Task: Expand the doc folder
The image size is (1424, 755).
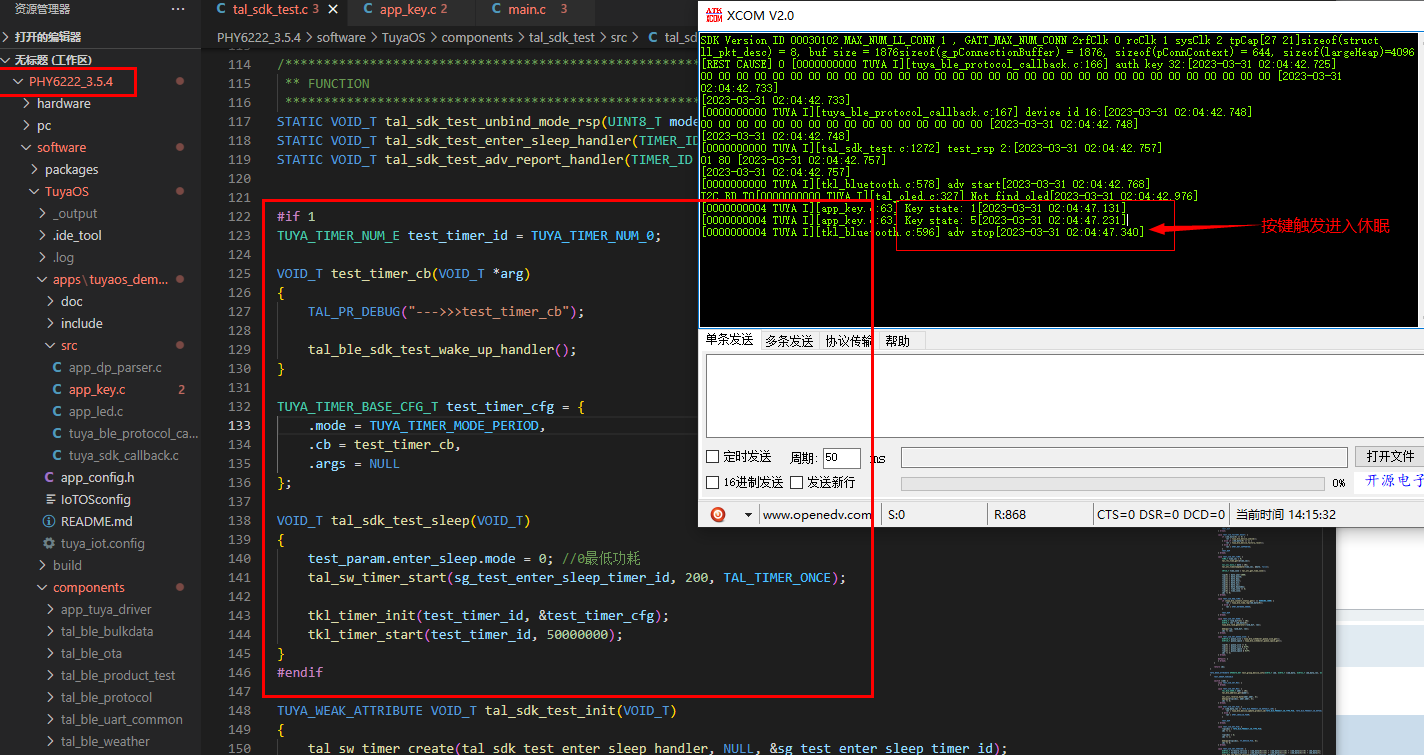Action: coord(50,301)
